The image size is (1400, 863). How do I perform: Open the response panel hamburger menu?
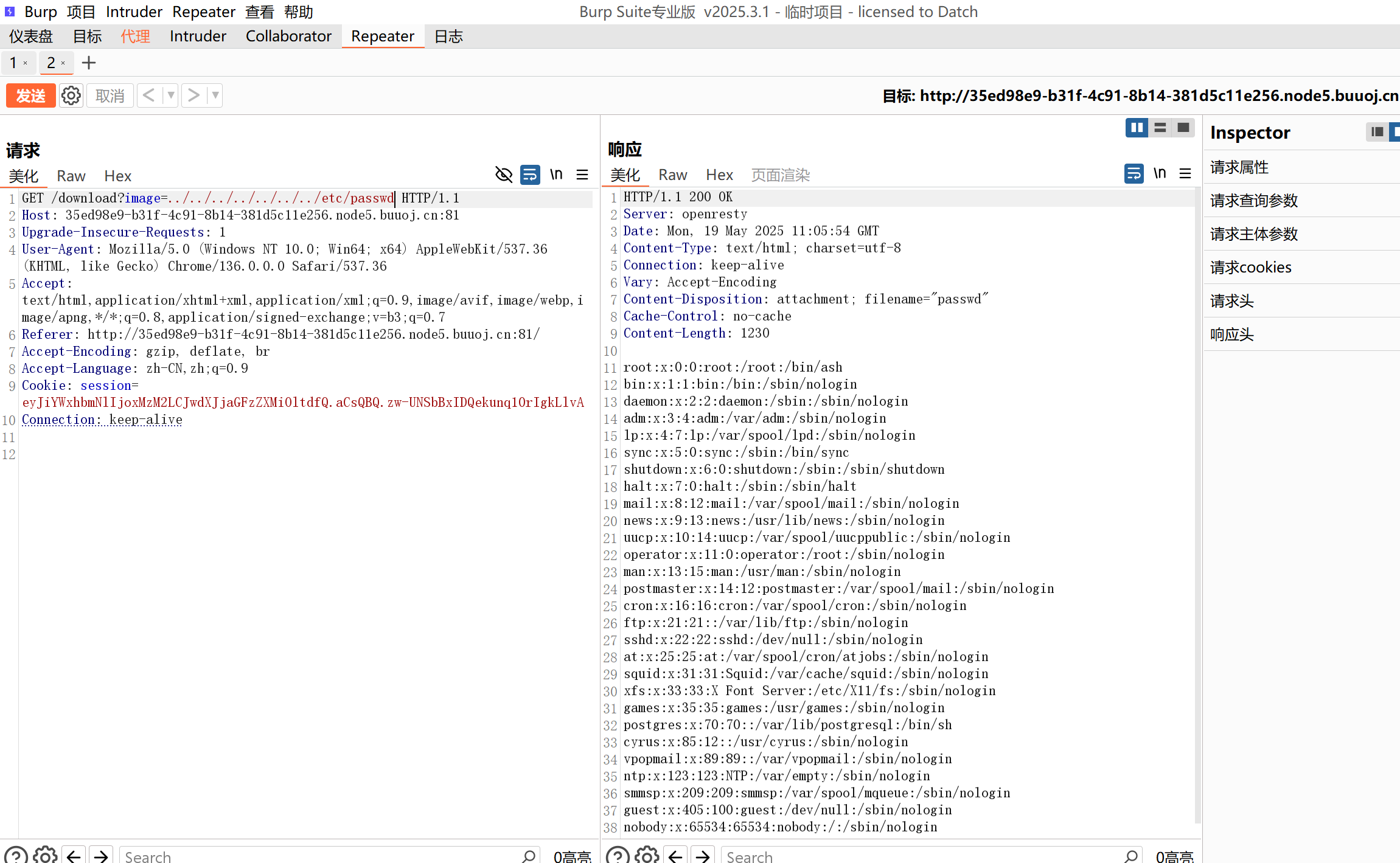(1185, 174)
